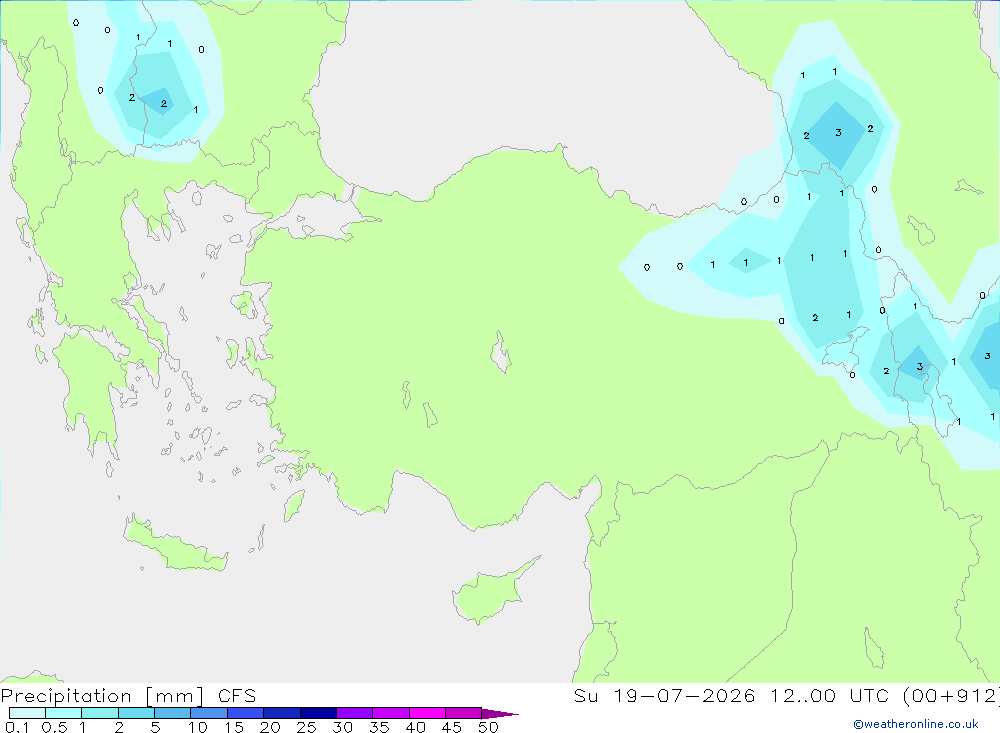Pick the lightest cyan 0.1–0.5 legend swatch
Screen dimensions: 1000x733
pyautogui.click(x=27, y=713)
